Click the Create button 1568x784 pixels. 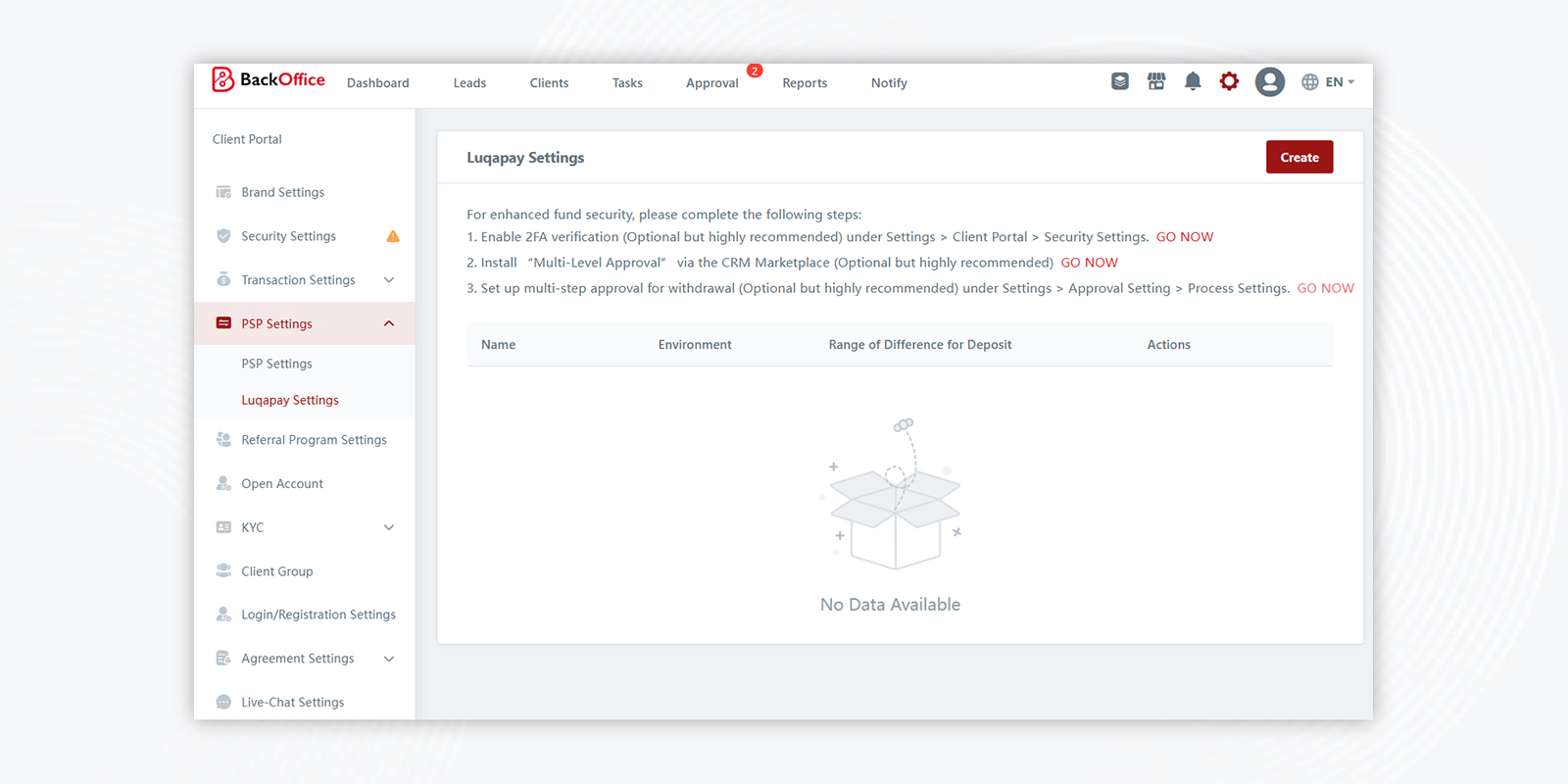click(x=1299, y=157)
